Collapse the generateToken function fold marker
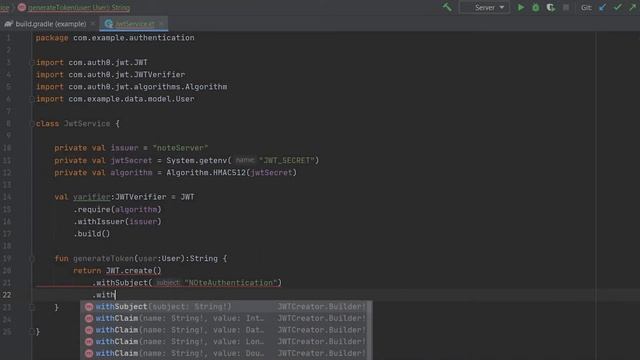This screenshot has height=360, width=640. click(32, 258)
